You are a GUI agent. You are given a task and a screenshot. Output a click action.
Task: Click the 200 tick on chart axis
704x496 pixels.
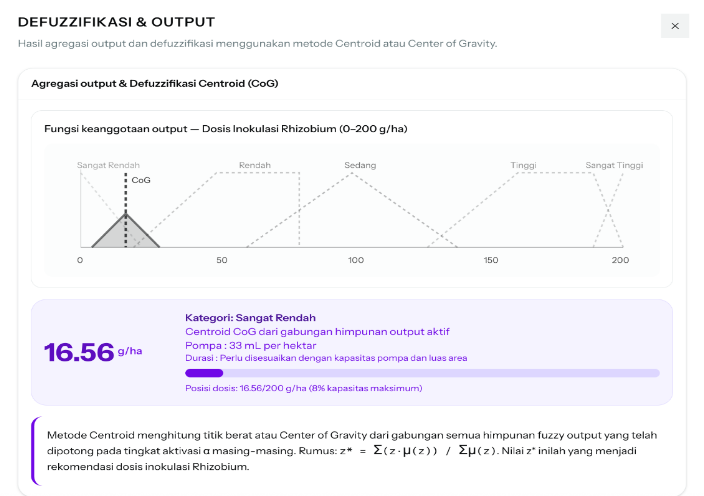tap(620, 260)
